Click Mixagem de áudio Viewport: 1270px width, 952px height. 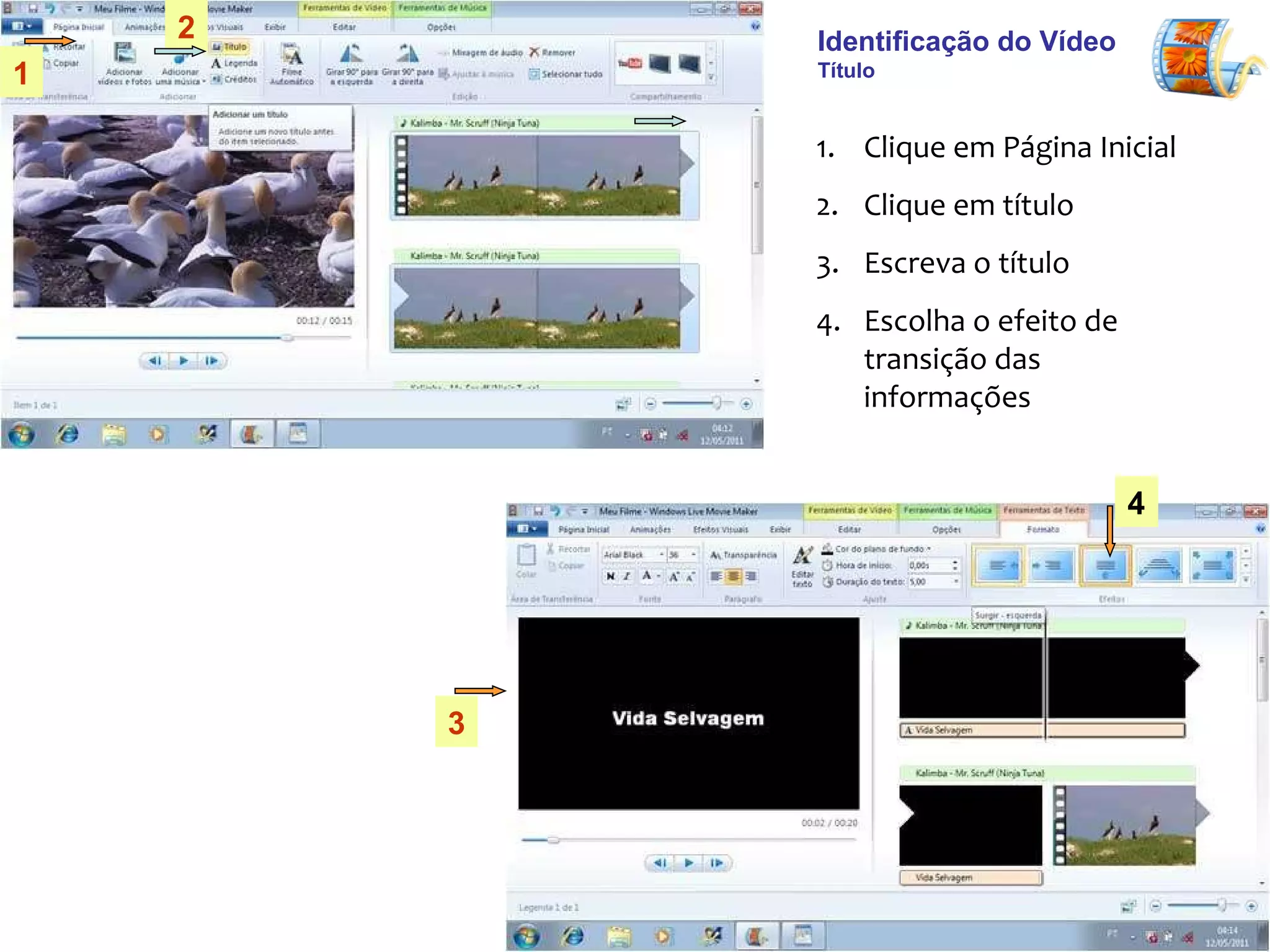(x=481, y=53)
